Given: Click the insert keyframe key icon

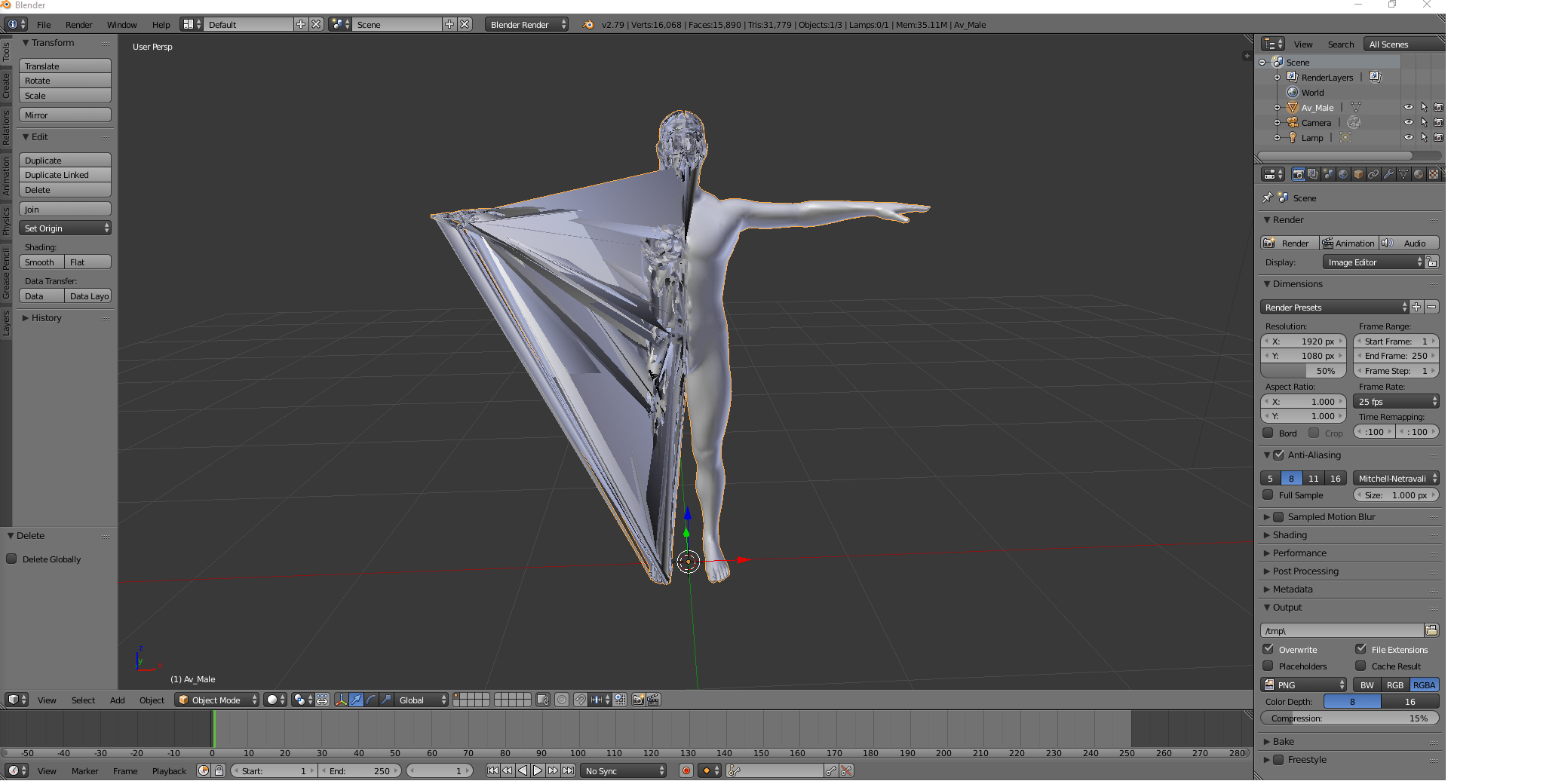Looking at the screenshot, I should pos(830,770).
